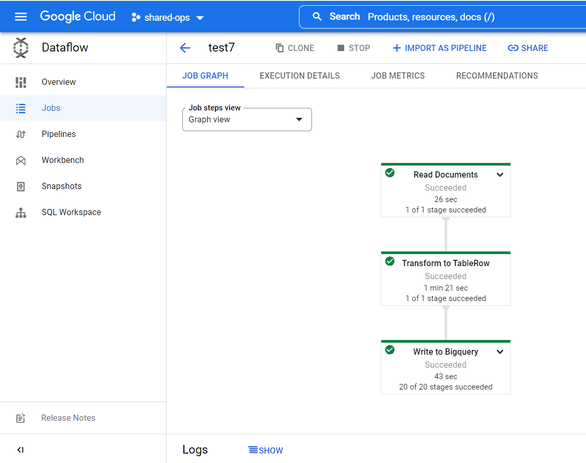Open the JOB METRICS tab
The height and width of the screenshot is (463, 586).
point(398,75)
